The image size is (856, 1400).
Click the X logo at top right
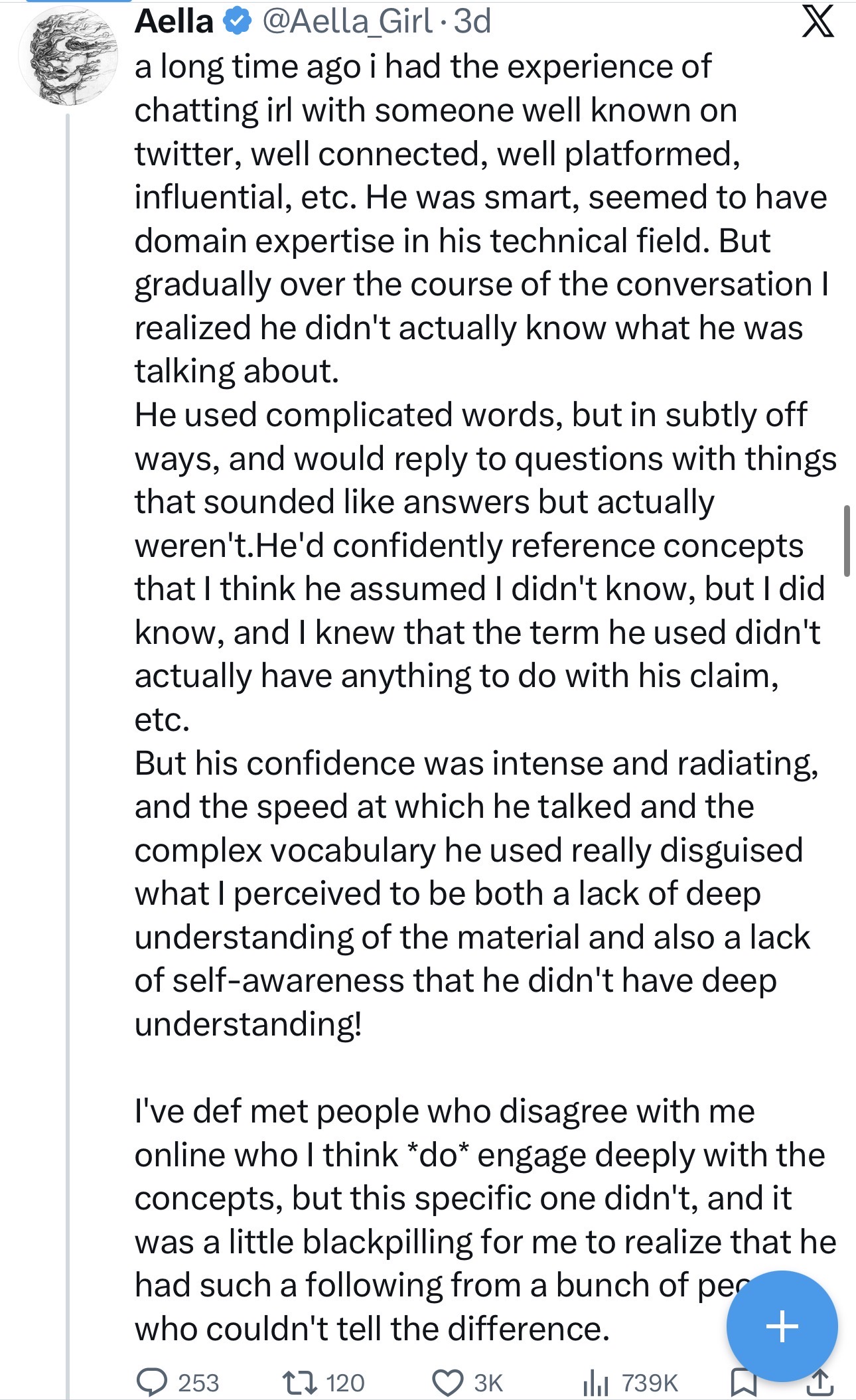[x=818, y=22]
